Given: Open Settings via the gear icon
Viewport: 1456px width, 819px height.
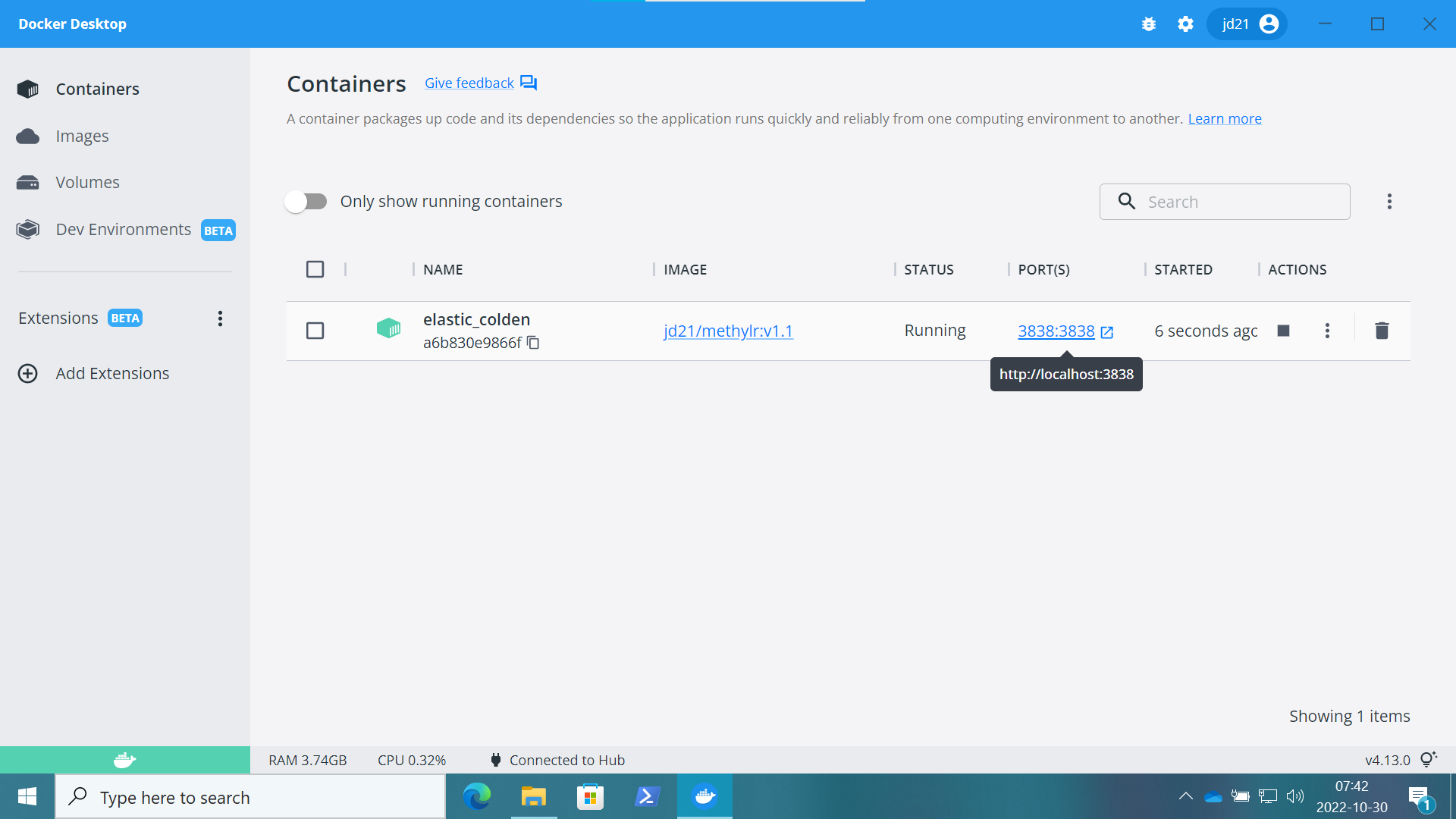Looking at the screenshot, I should coord(1185,24).
